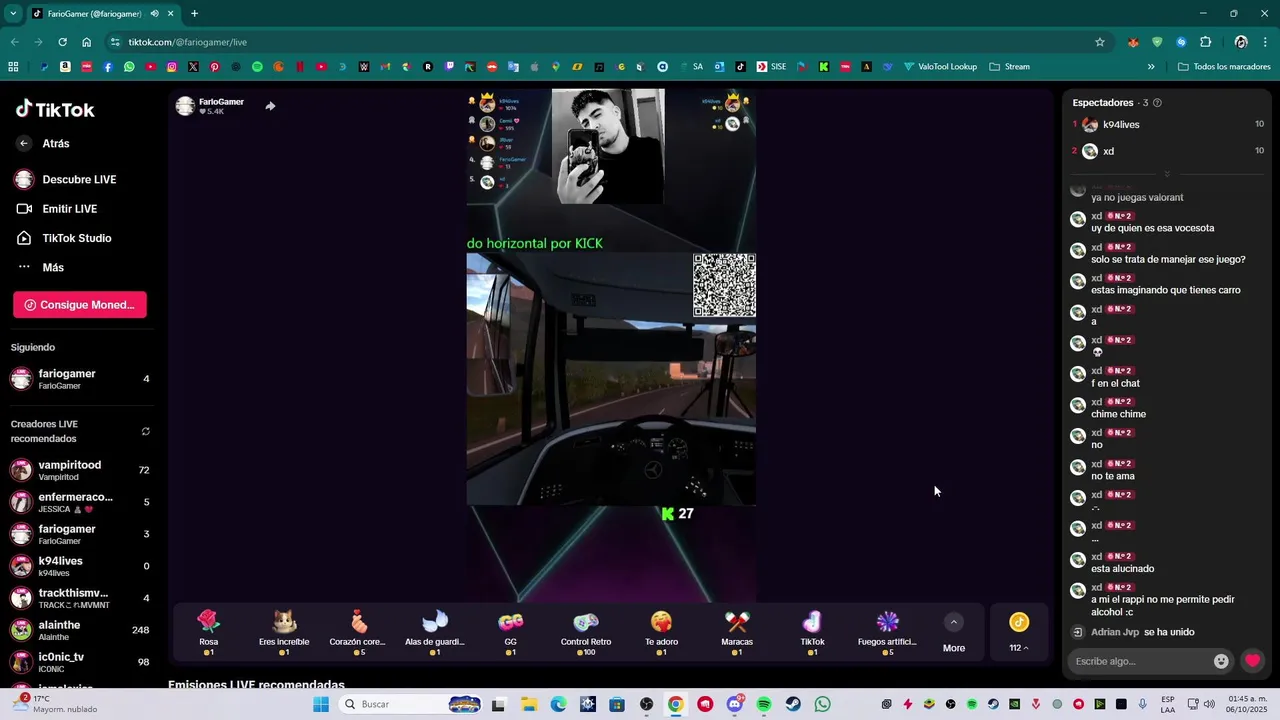Open the Stream bookmarks folder
This screenshot has height=720, width=1280.
coord(1009,67)
